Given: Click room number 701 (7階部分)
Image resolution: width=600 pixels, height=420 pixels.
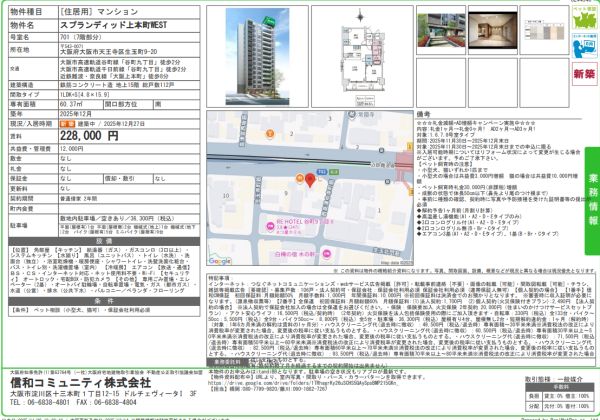Looking at the screenshot, I should [x=80, y=37].
